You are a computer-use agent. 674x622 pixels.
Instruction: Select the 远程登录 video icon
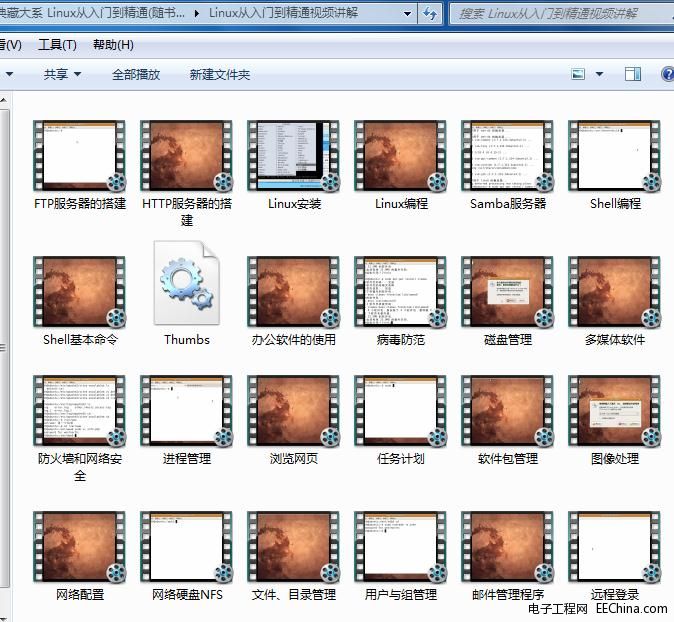614,547
